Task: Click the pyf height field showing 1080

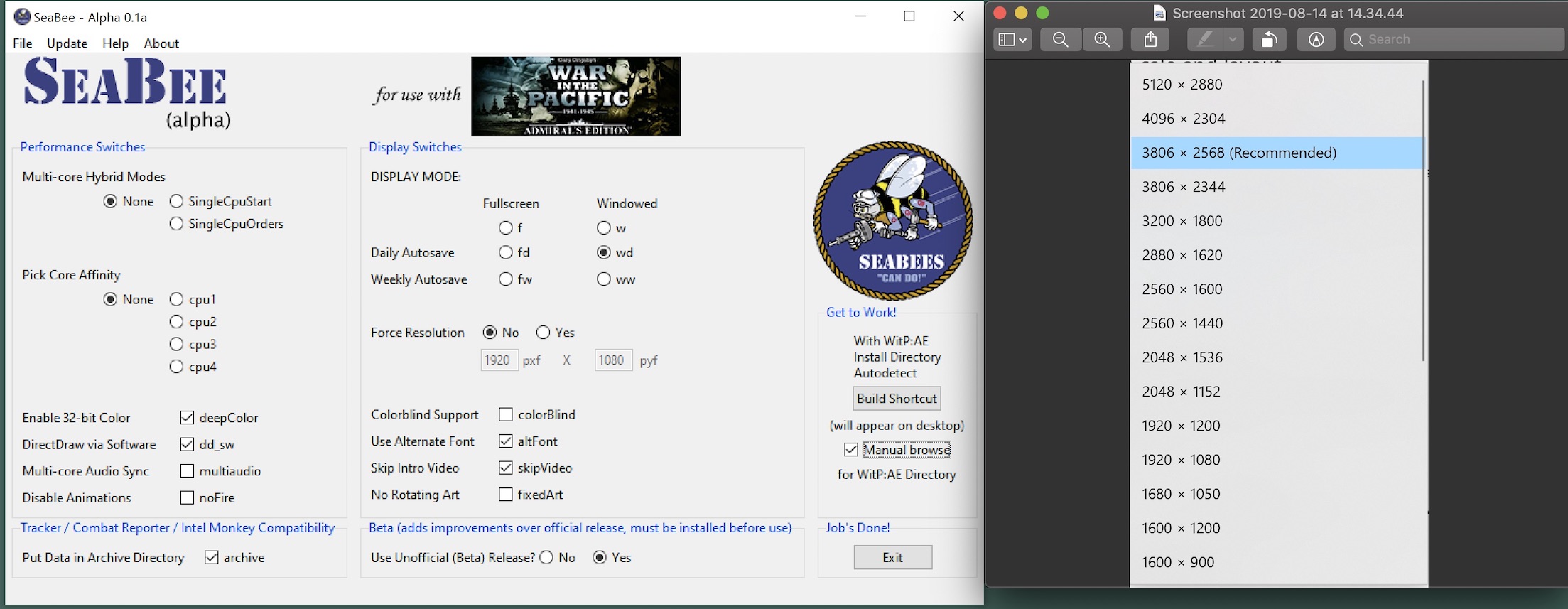Action: 613,360
